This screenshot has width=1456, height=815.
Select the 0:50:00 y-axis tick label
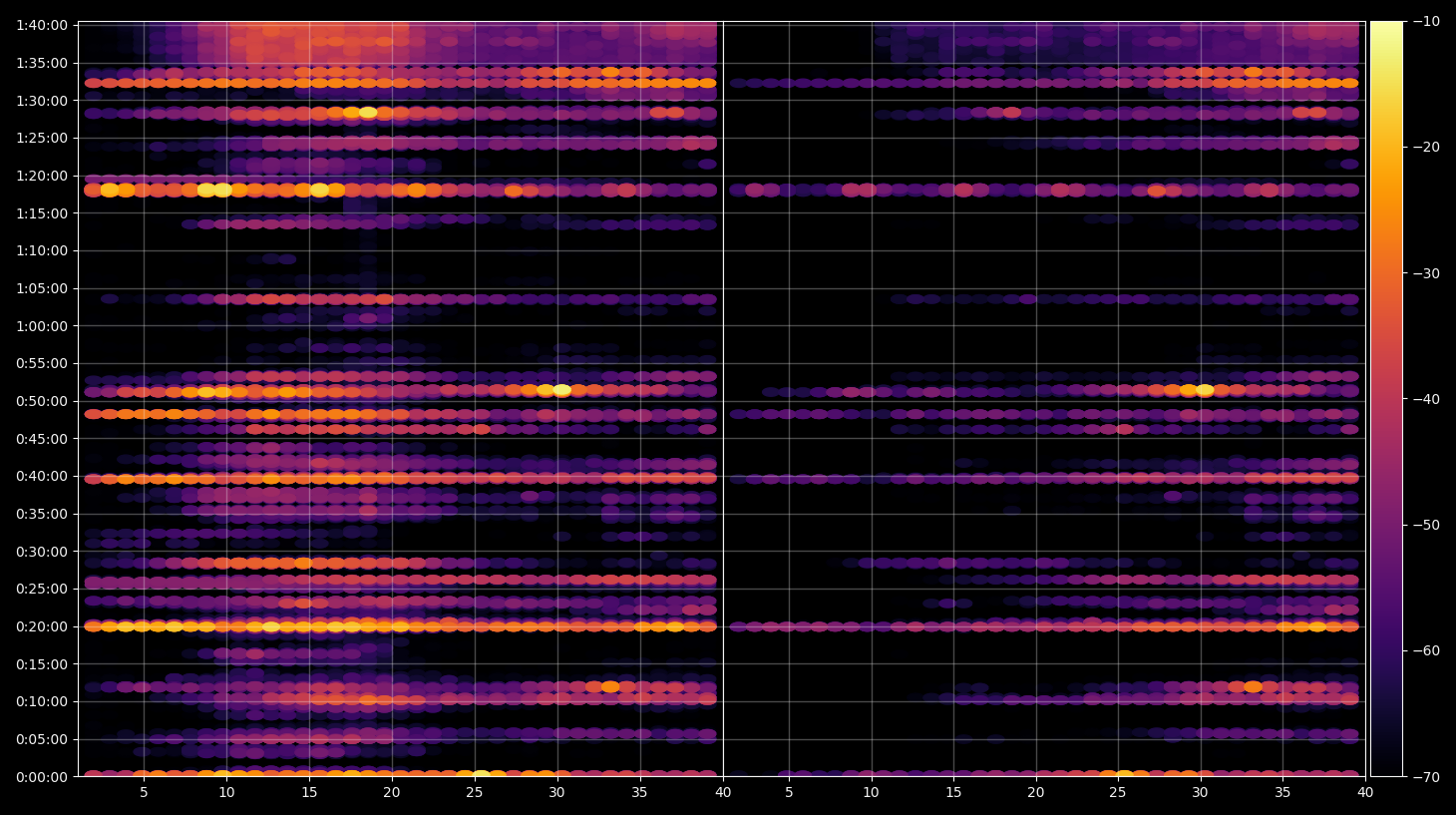pyautogui.click(x=42, y=401)
